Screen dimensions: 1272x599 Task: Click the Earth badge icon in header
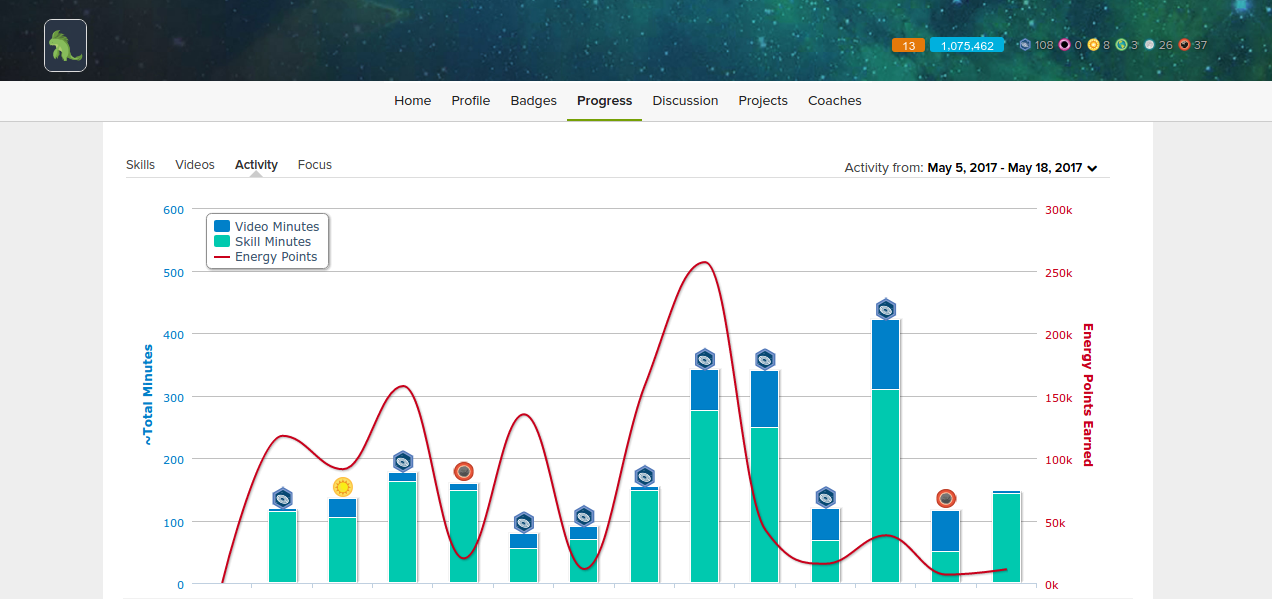1121,45
